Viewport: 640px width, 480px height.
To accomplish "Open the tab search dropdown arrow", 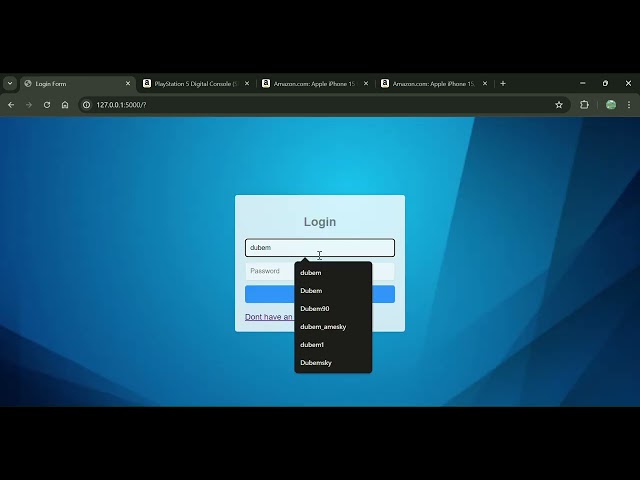I will pos(10,84).
